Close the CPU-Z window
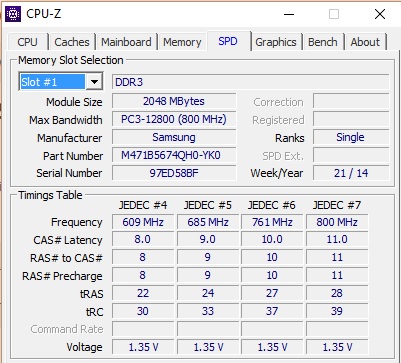401x363 pixels. (380, 14)
